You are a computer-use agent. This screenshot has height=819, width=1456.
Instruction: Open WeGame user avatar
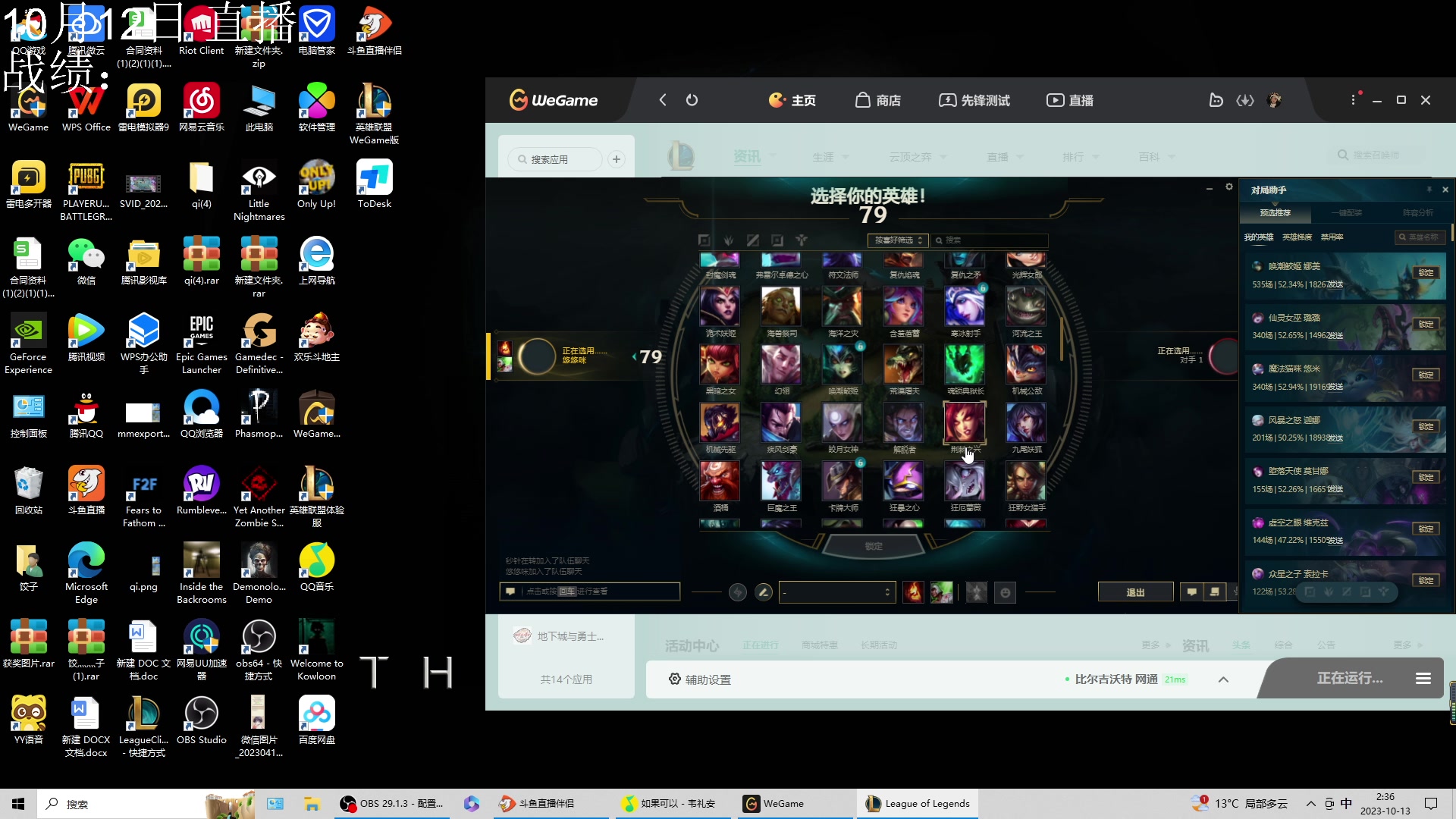coord(1275,100)
